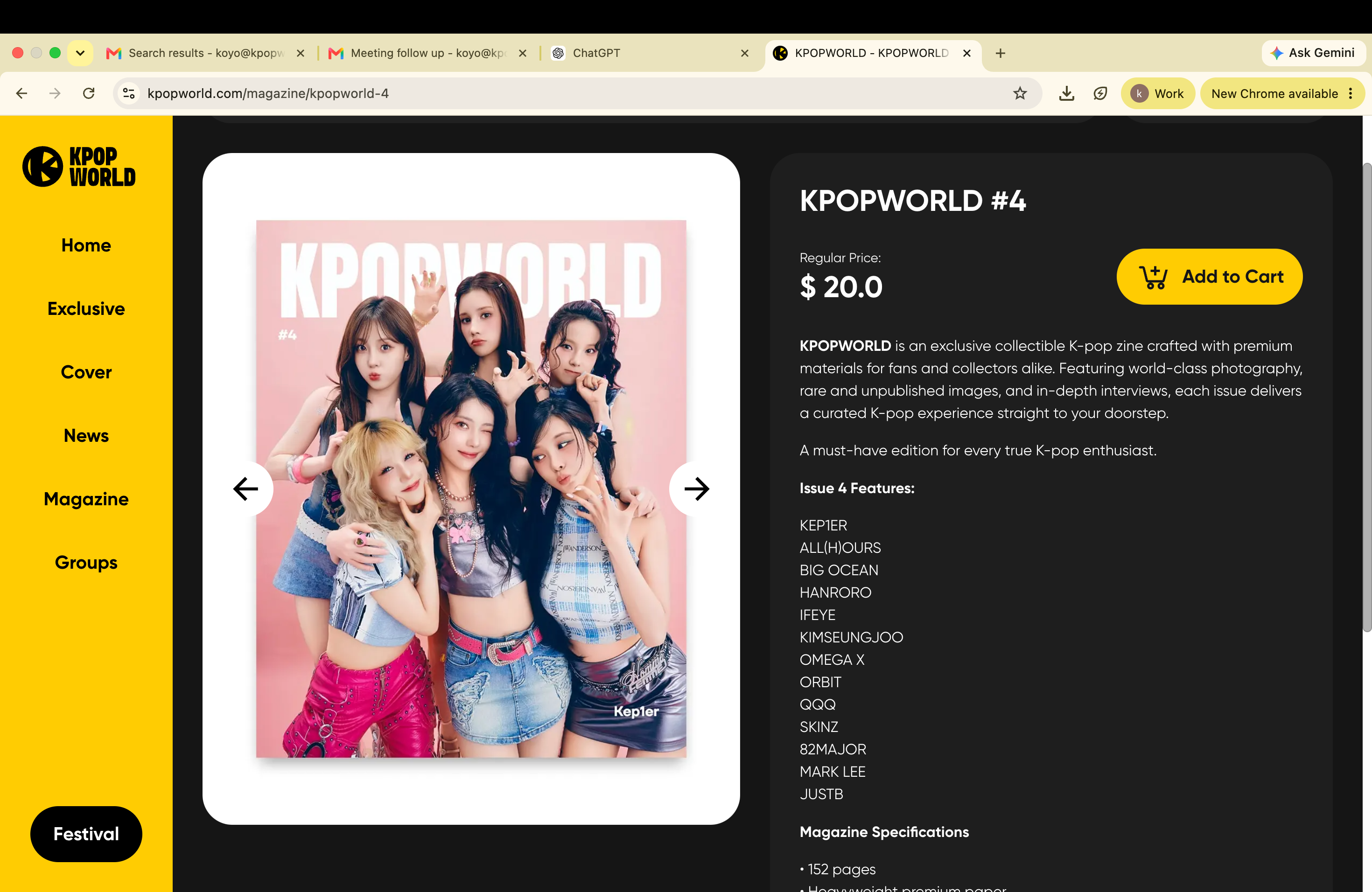
Task: Click QQQ in features list
Action: (x=818, y=705)
